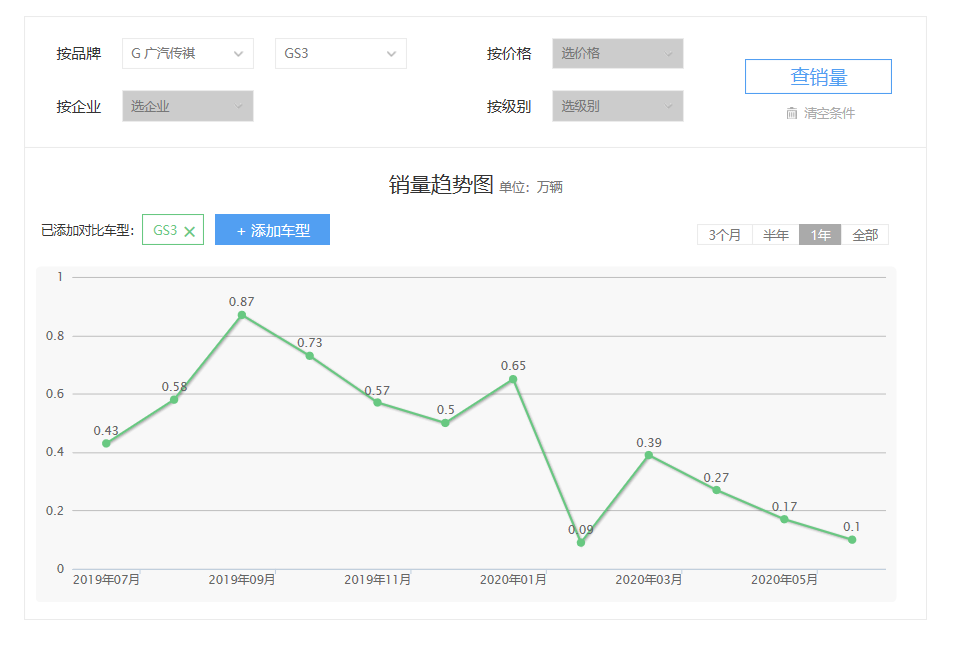Remove GS3 comparison tag via its X icon
Screen dimensions: 953x648
tap(190, 229)
